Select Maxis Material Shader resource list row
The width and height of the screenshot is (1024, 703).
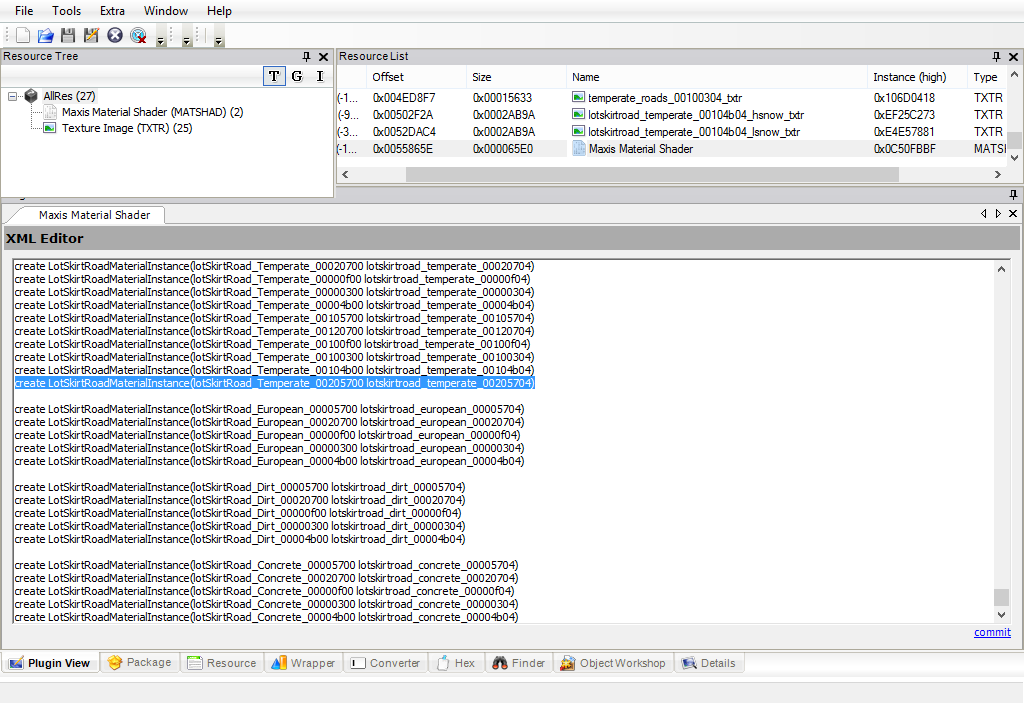coord(671,149)
